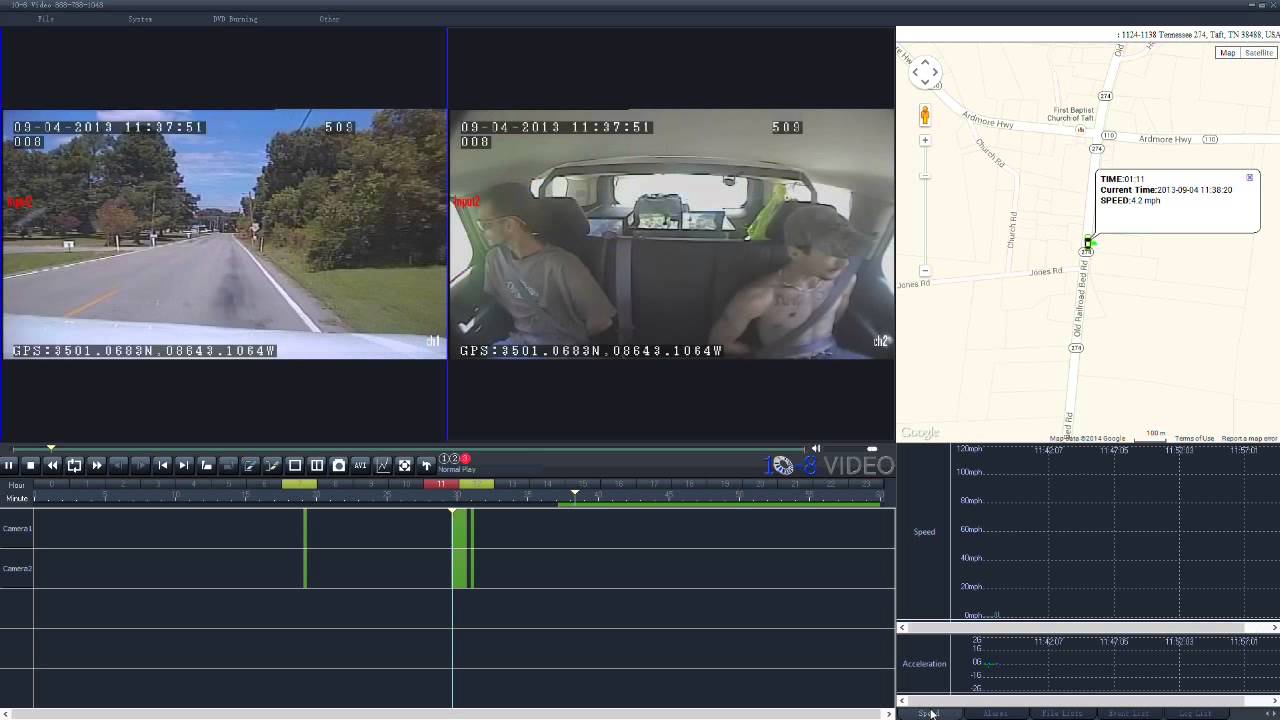Select the cabin interior camera video
Viewport: 1280px width, 720px height.
[x=672, y=234]
